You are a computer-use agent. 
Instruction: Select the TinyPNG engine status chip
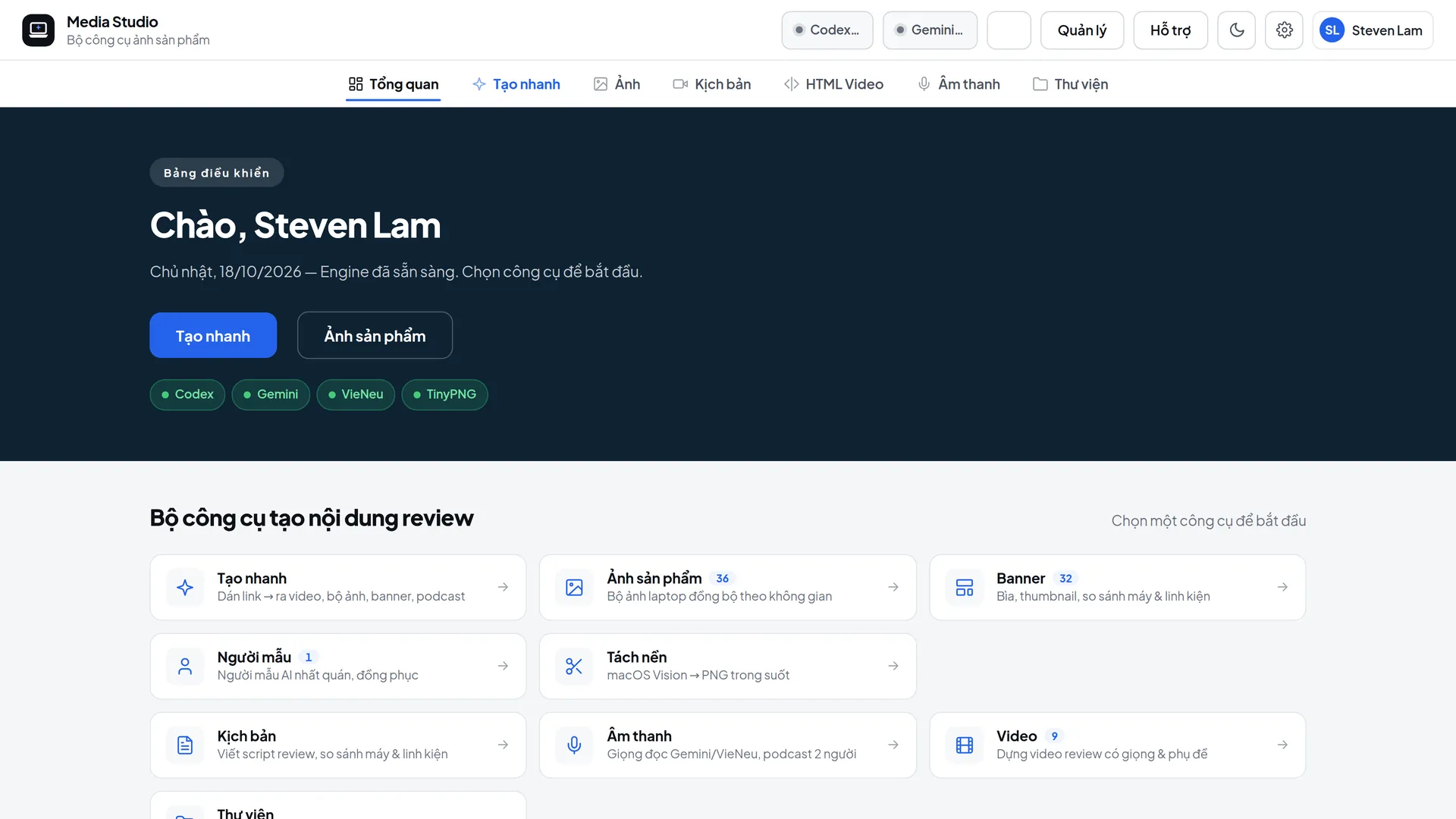click(444, 394)
